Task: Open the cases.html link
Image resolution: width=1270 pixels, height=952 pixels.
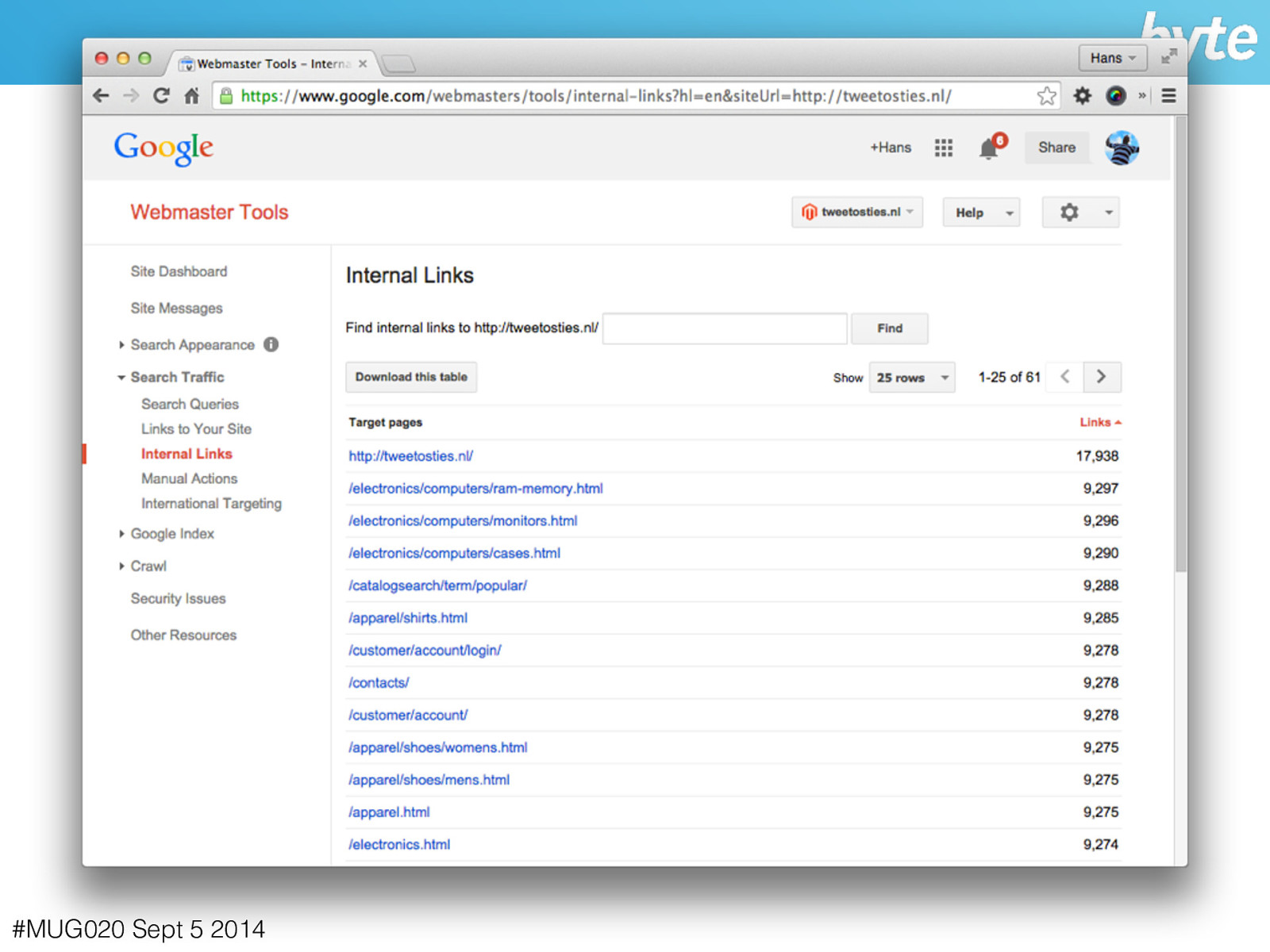Action: pos(454,553)
